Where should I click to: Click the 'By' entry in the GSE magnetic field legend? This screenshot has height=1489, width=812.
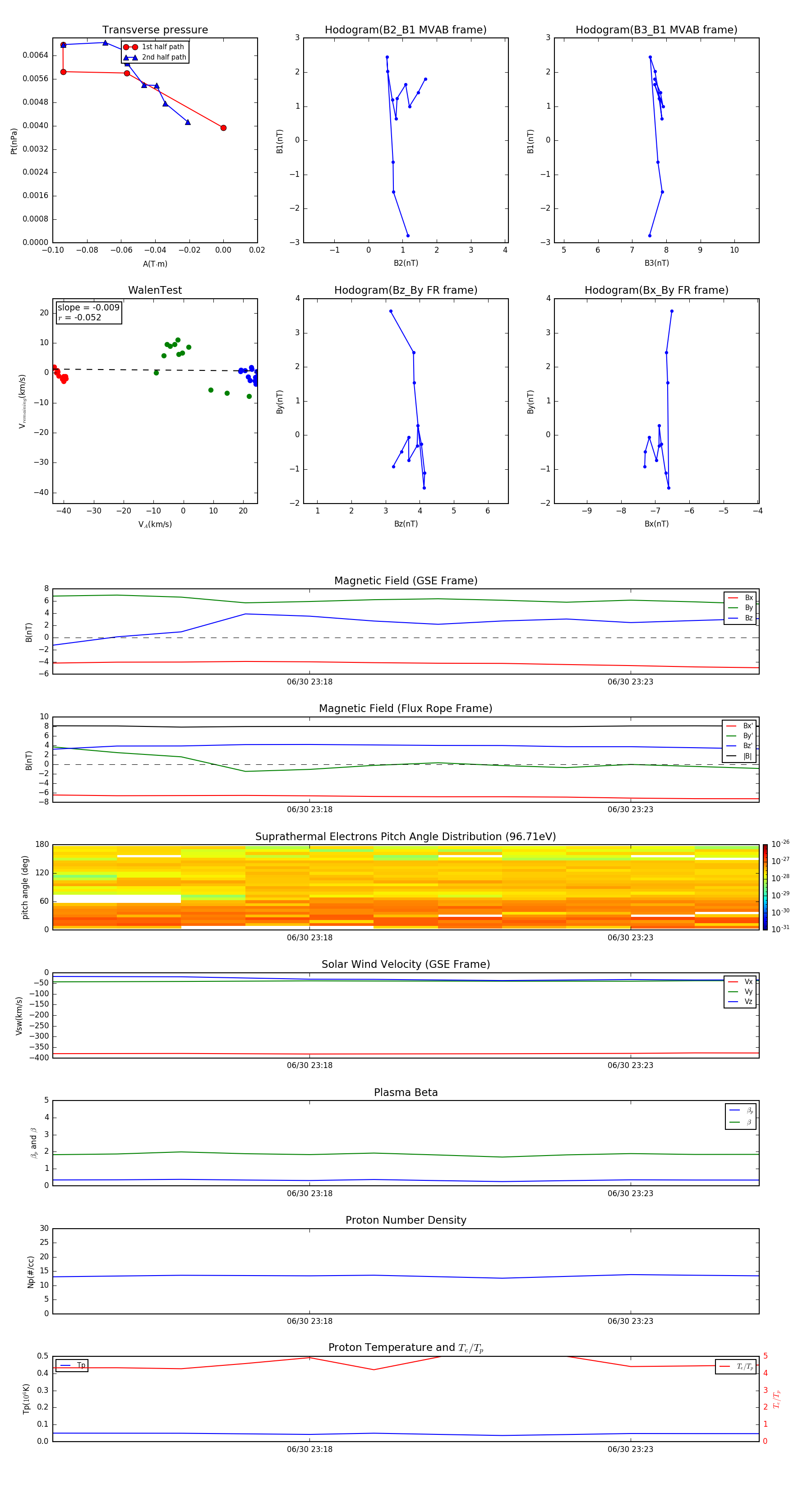740,607
